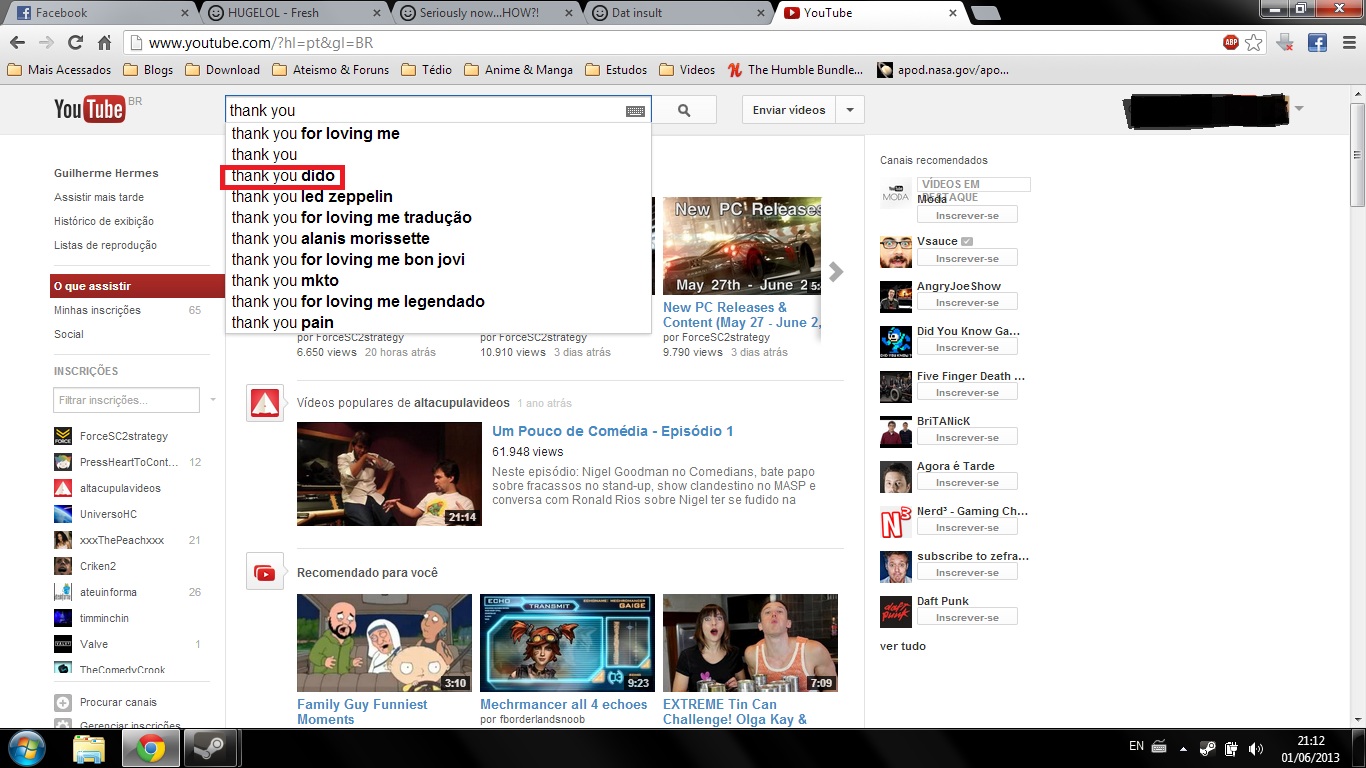This screenshot has height=768, width=1366.
Task: Click the Daft Punk channel avatar
Action: point(896,611)
